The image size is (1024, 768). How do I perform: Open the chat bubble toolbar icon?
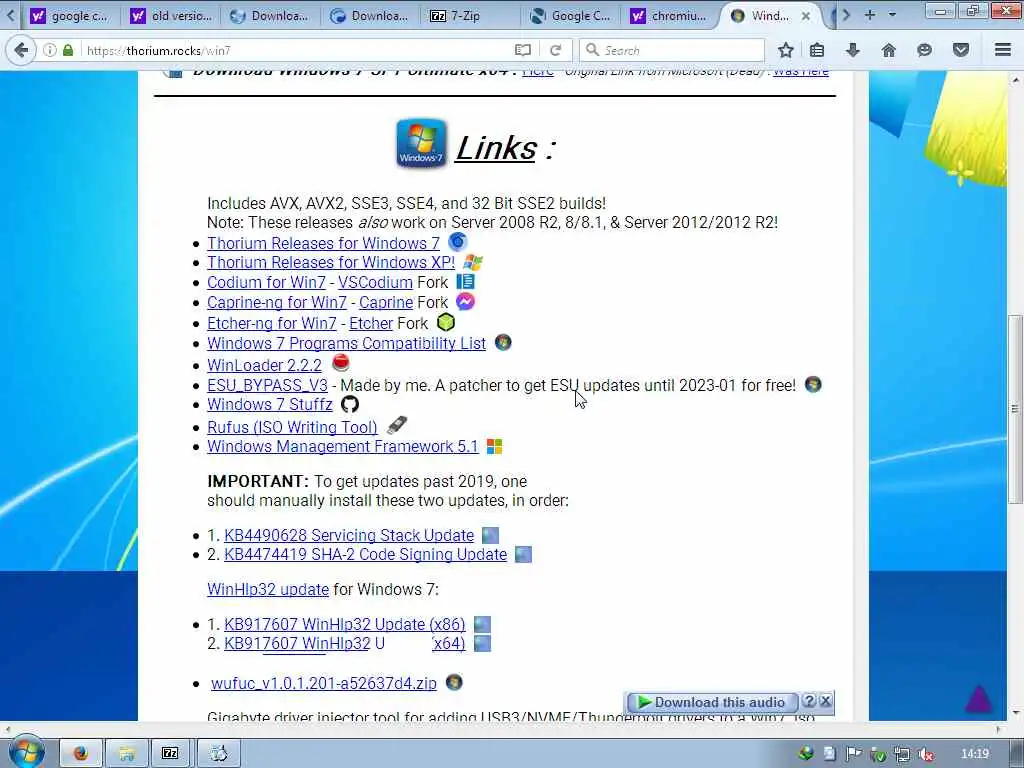pos(924,50)
